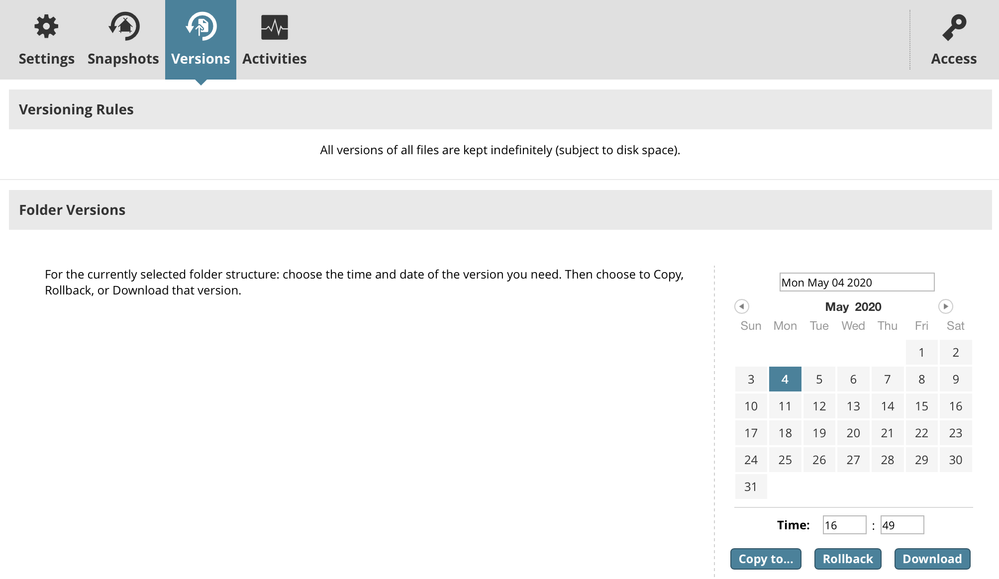The image size is (999, 579).
Task: Choose May 1 on the calendar
Action: coord(921,352)
